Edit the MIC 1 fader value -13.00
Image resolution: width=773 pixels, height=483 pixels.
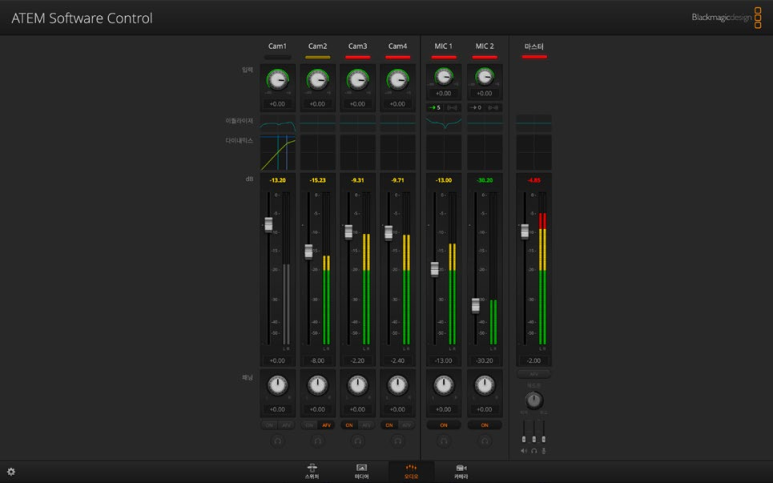443,361
